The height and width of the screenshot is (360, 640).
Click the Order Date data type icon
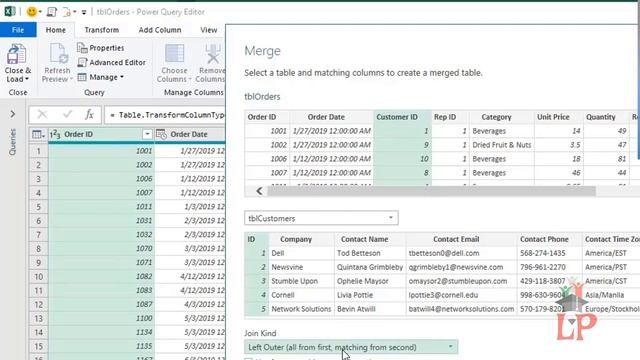point(161,134)
